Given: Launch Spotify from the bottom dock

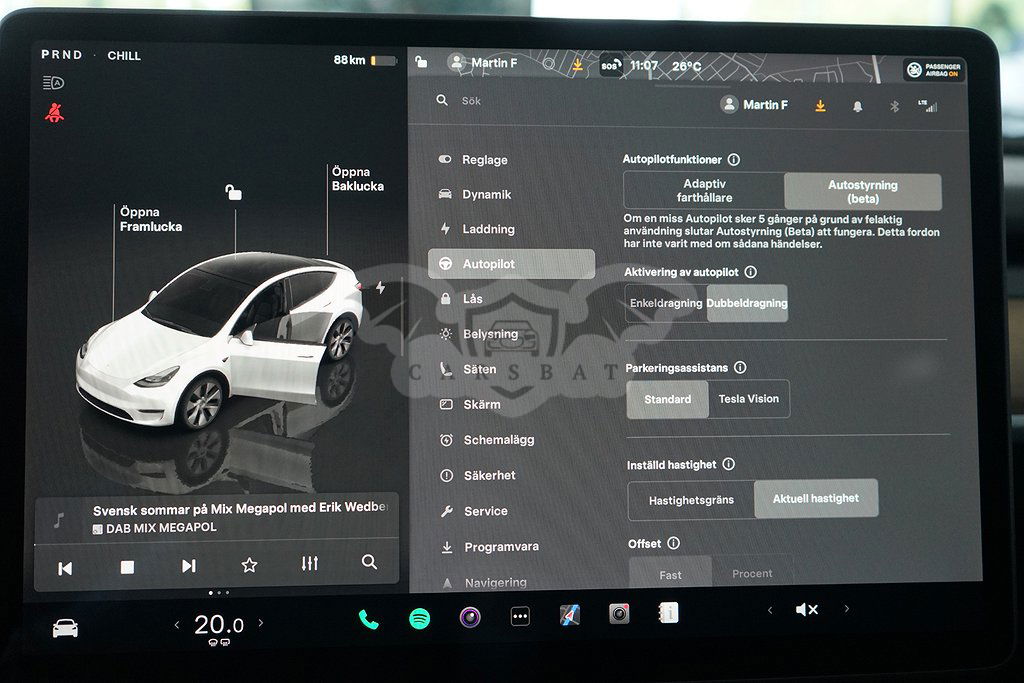Looking at the screenshot, I should tap(420, 618).
